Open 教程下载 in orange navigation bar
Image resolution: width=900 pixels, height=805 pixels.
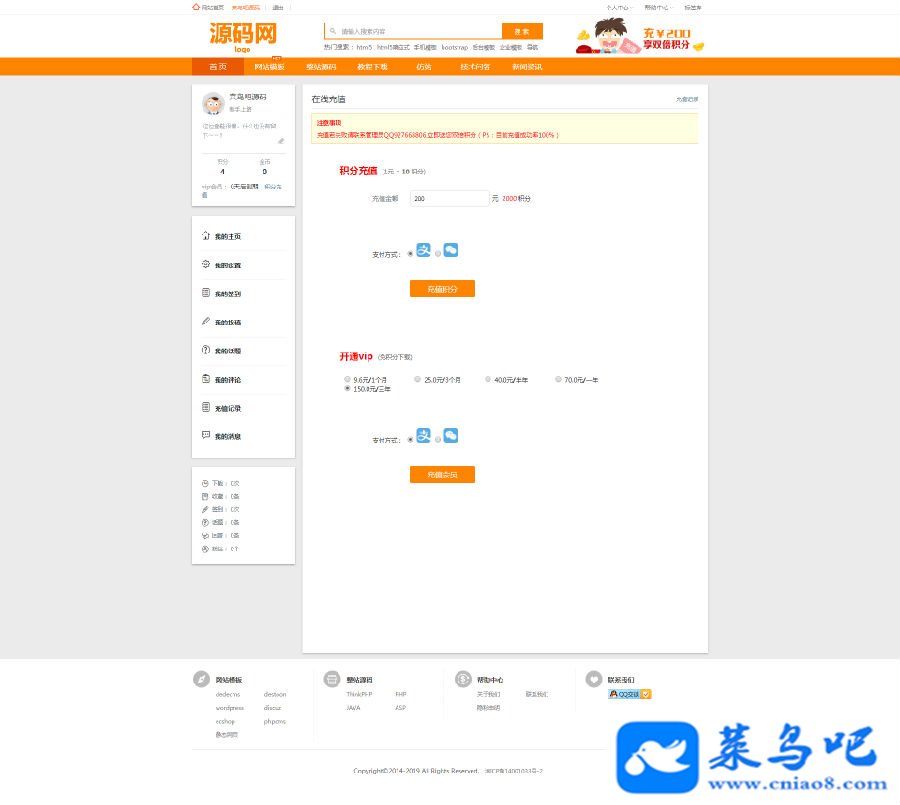[373, 67]
